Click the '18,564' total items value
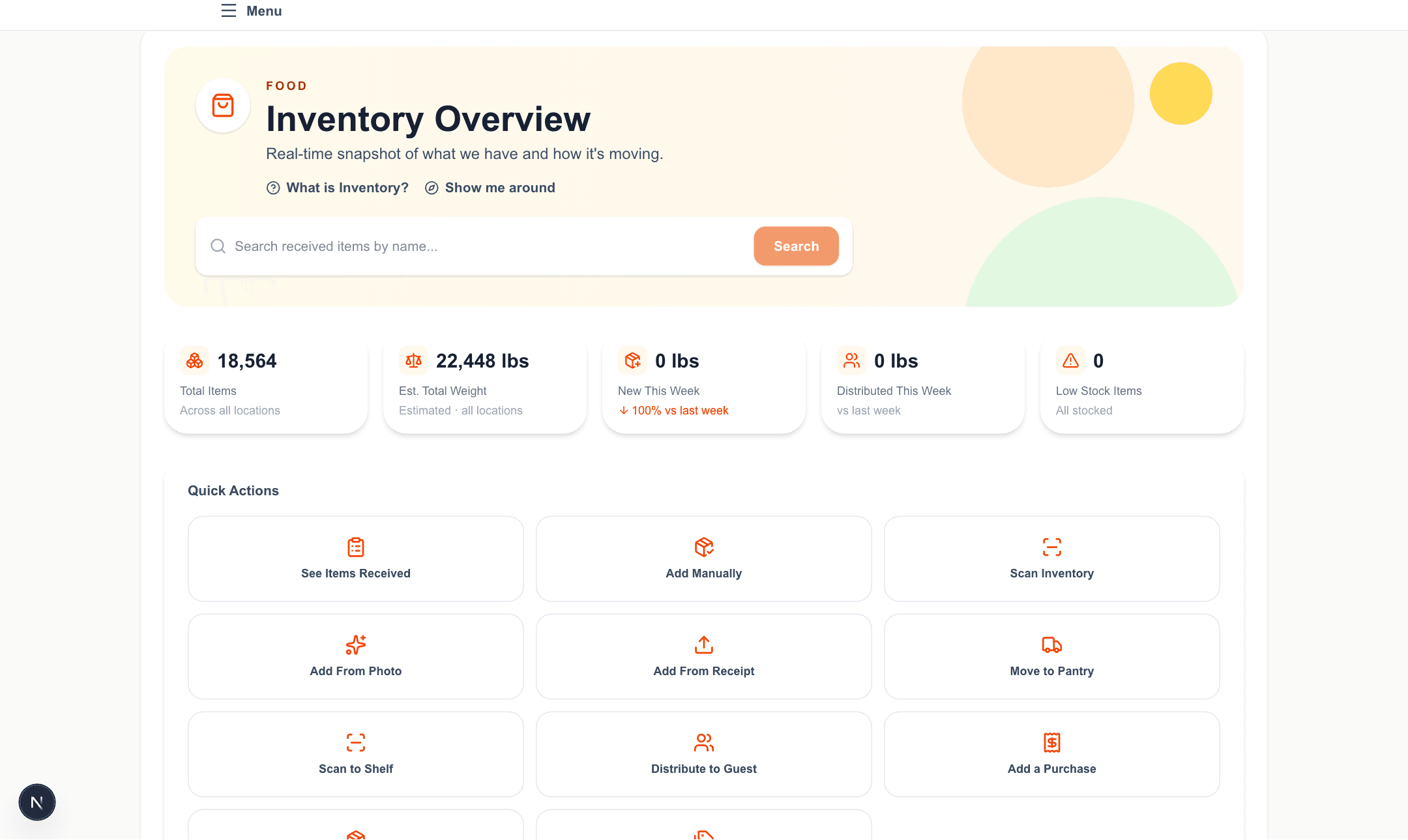Image resolution: width=1408 pixels, height=840 pixels. click(247, 361)
